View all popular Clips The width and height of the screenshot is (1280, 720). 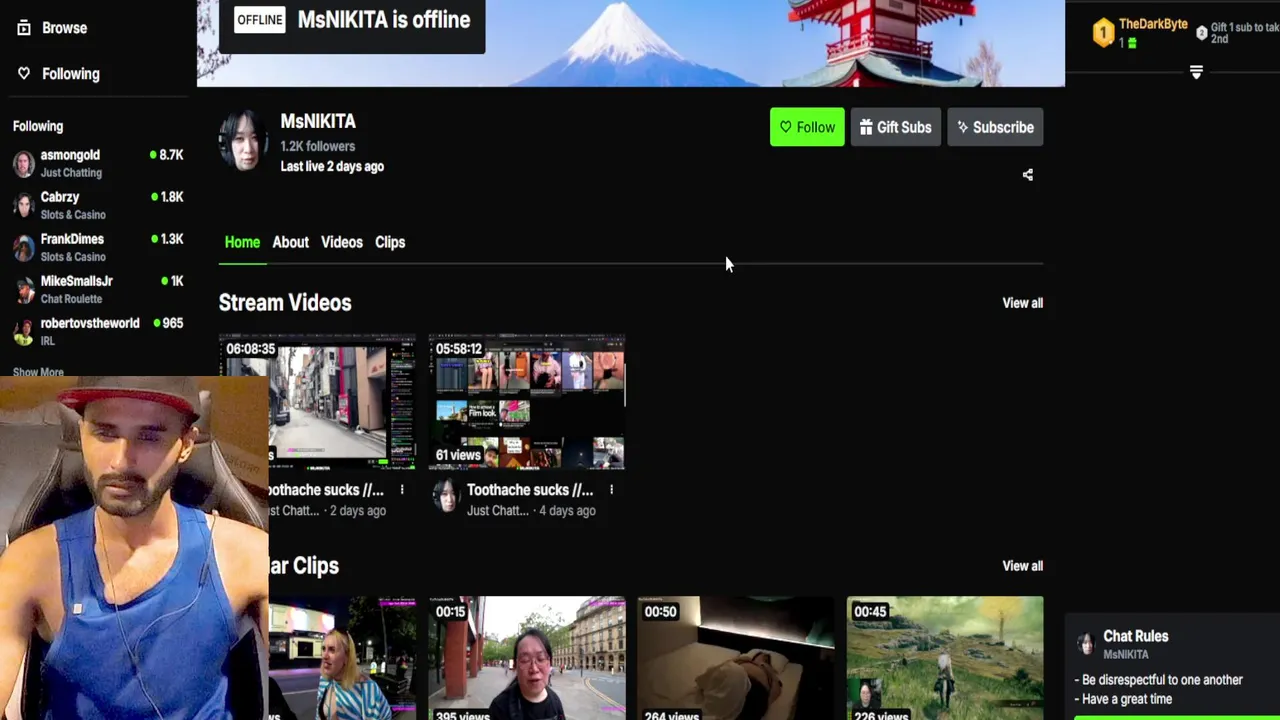(x=1022, y=566)
